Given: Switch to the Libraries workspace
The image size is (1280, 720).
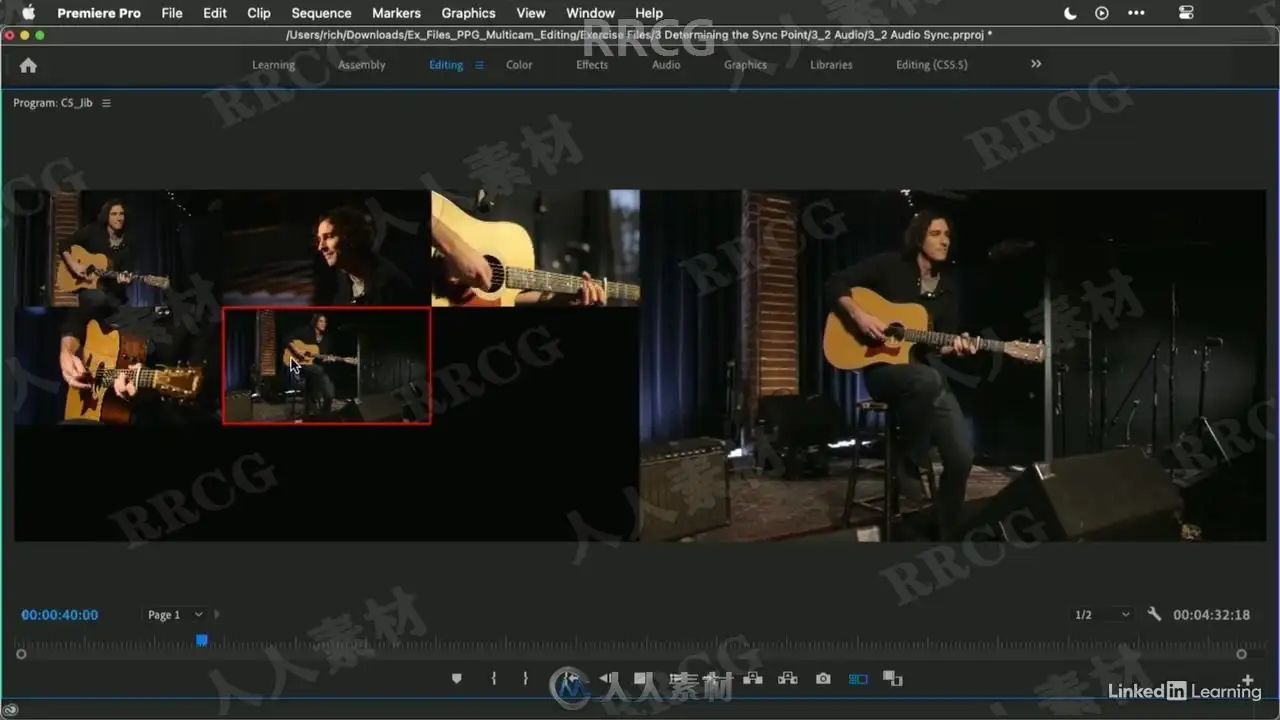Looking at the screenshot, I should click(831, 65).
